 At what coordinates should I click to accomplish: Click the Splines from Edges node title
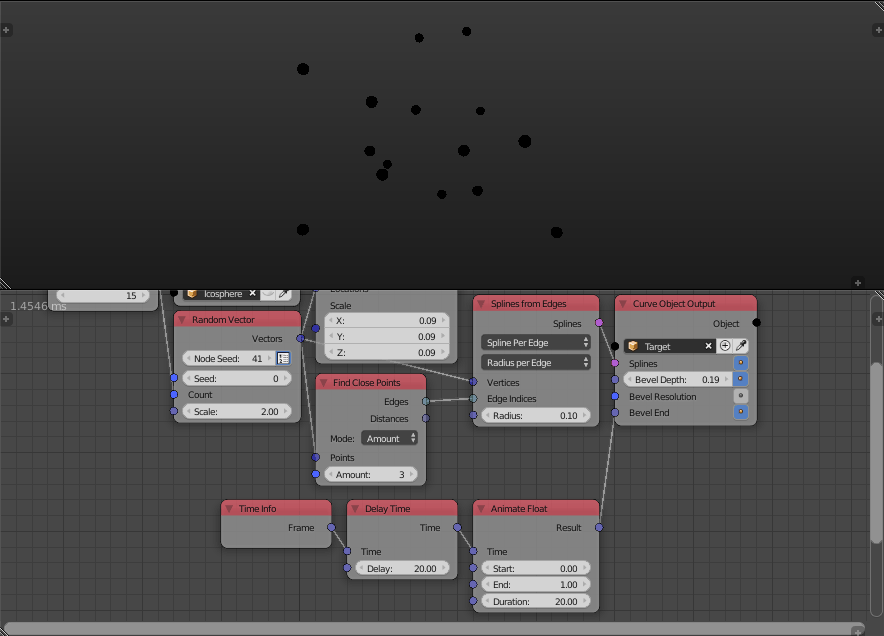(x=528, y=304)
